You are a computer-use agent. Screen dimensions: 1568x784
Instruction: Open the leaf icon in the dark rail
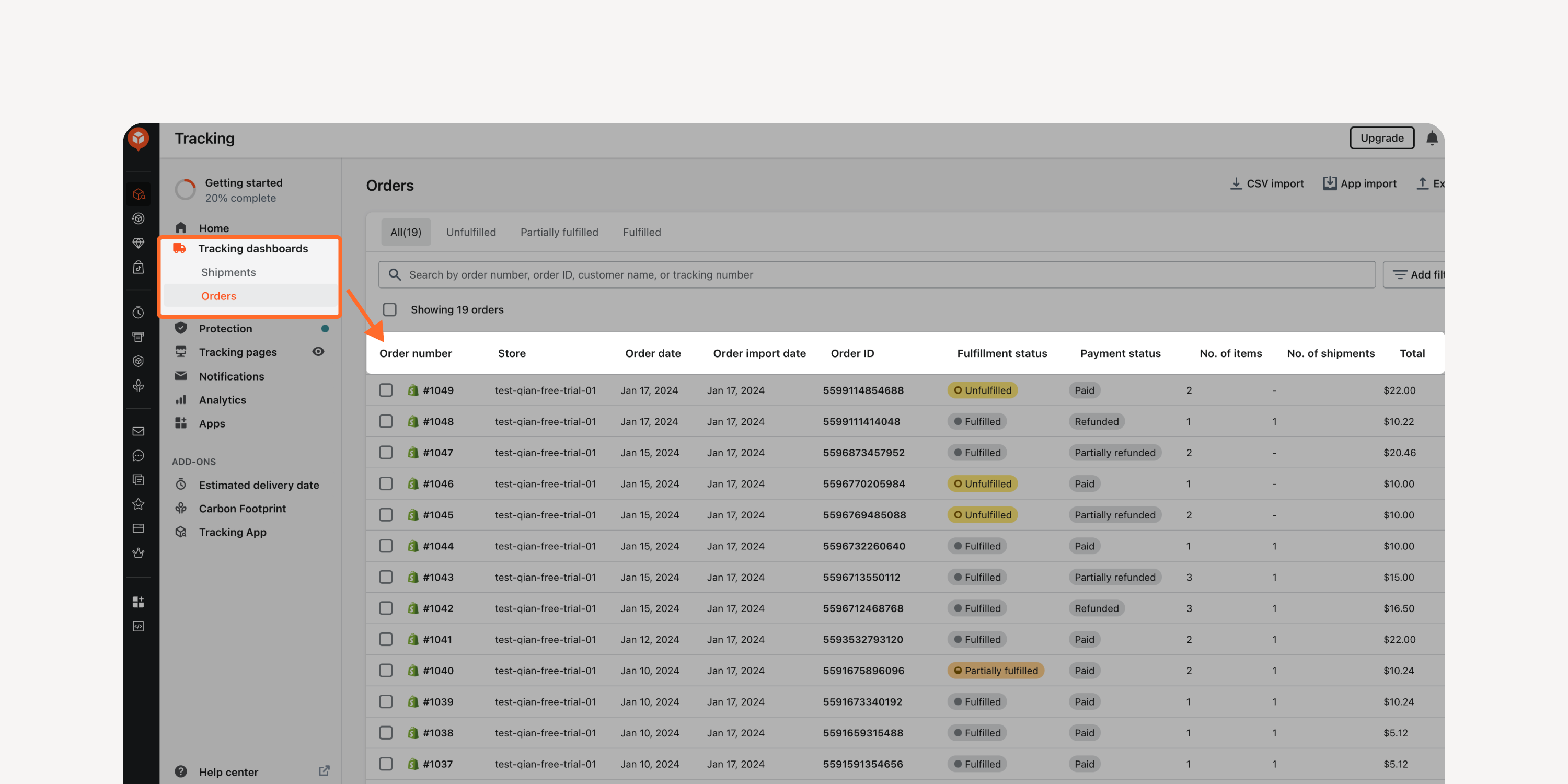coord(139,385)
